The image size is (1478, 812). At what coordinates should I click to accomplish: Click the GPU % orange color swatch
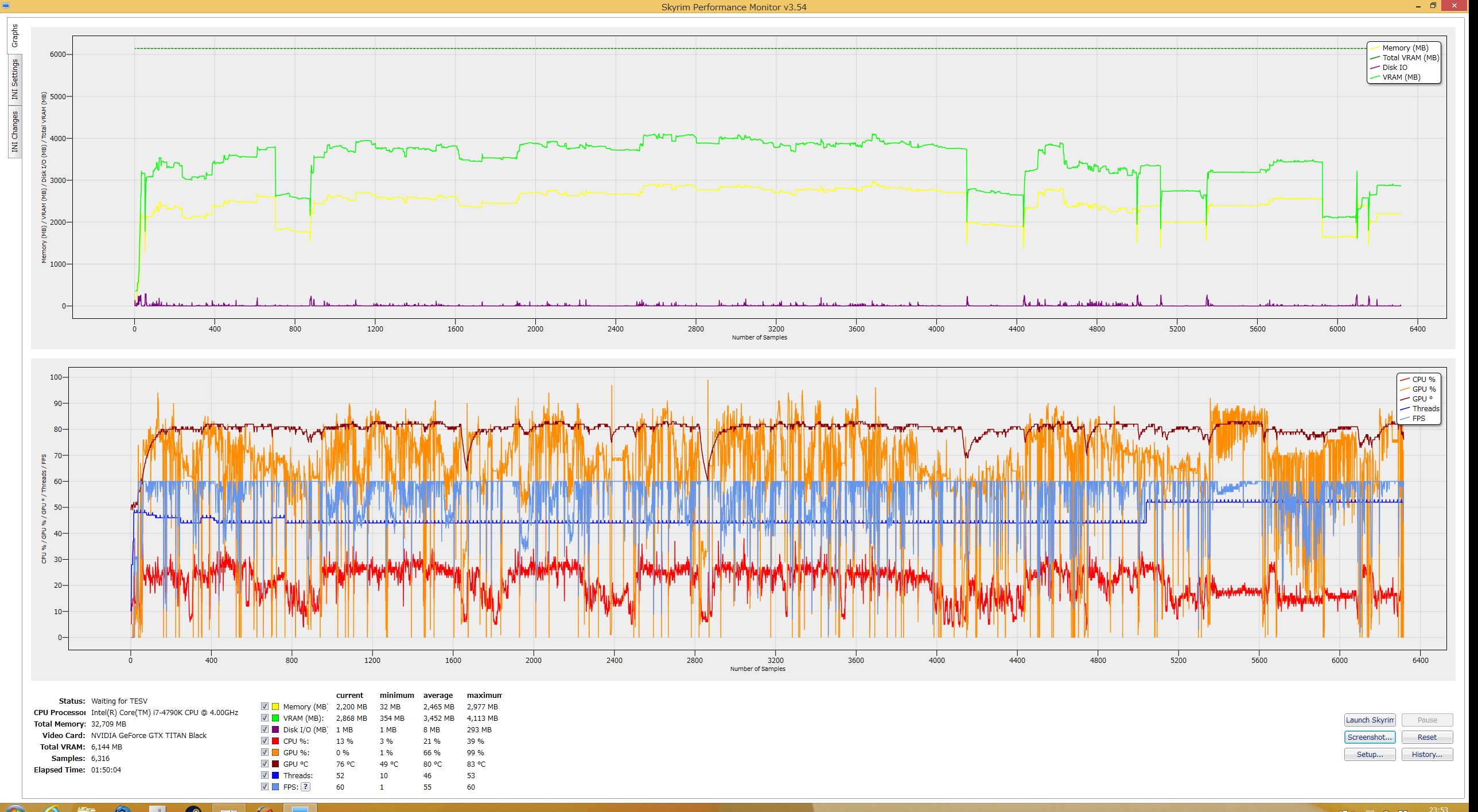[275, 752]
